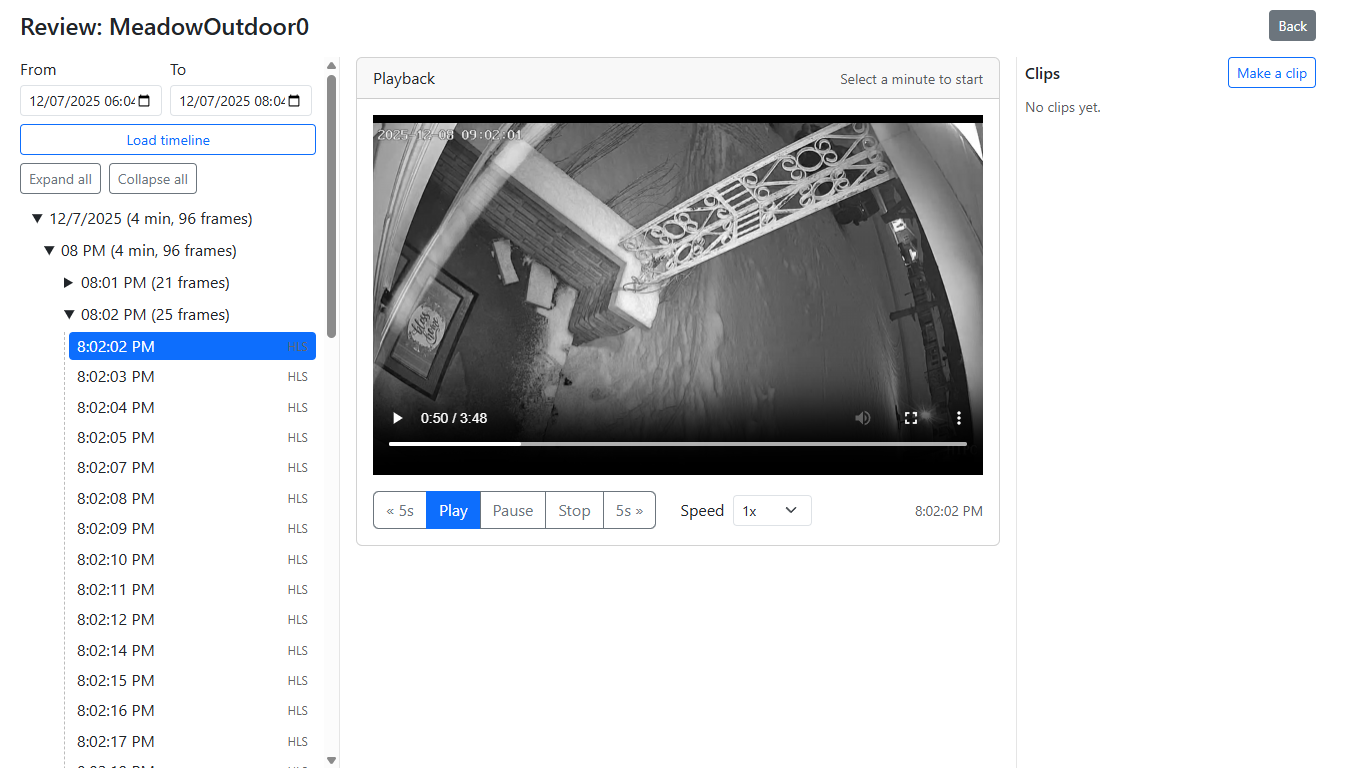Click the Load timeline button
The height and width of the screenshot is (781, 1355).
click(x=167, y=139)
